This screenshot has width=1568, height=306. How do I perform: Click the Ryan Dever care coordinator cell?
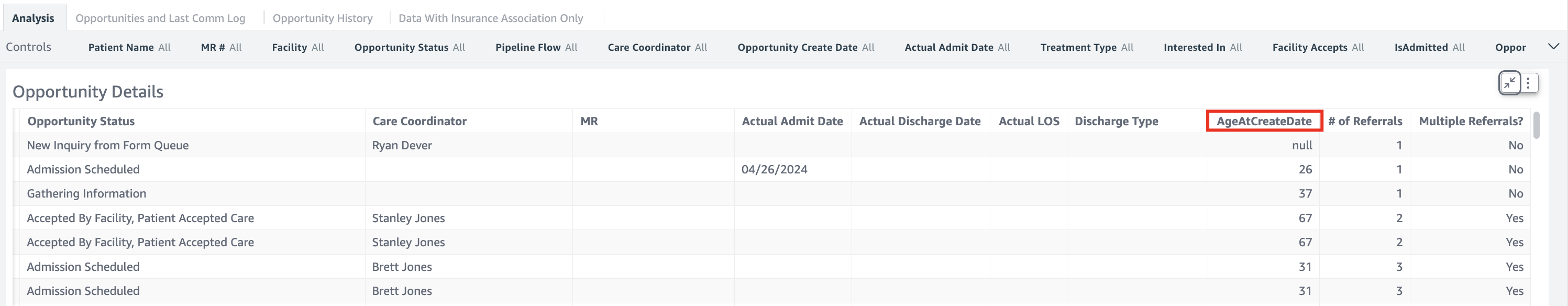(x=402, y=146)
